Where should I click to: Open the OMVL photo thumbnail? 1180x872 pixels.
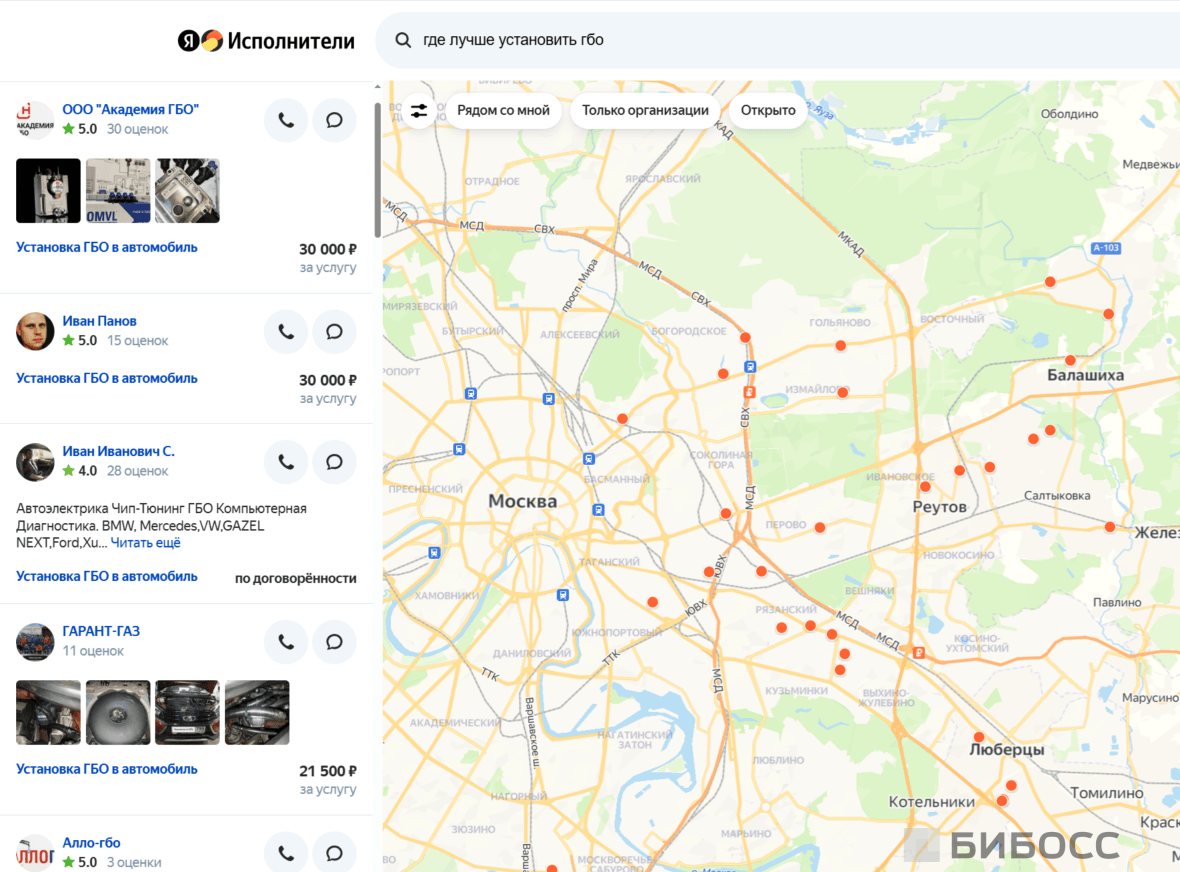(118, 191)
